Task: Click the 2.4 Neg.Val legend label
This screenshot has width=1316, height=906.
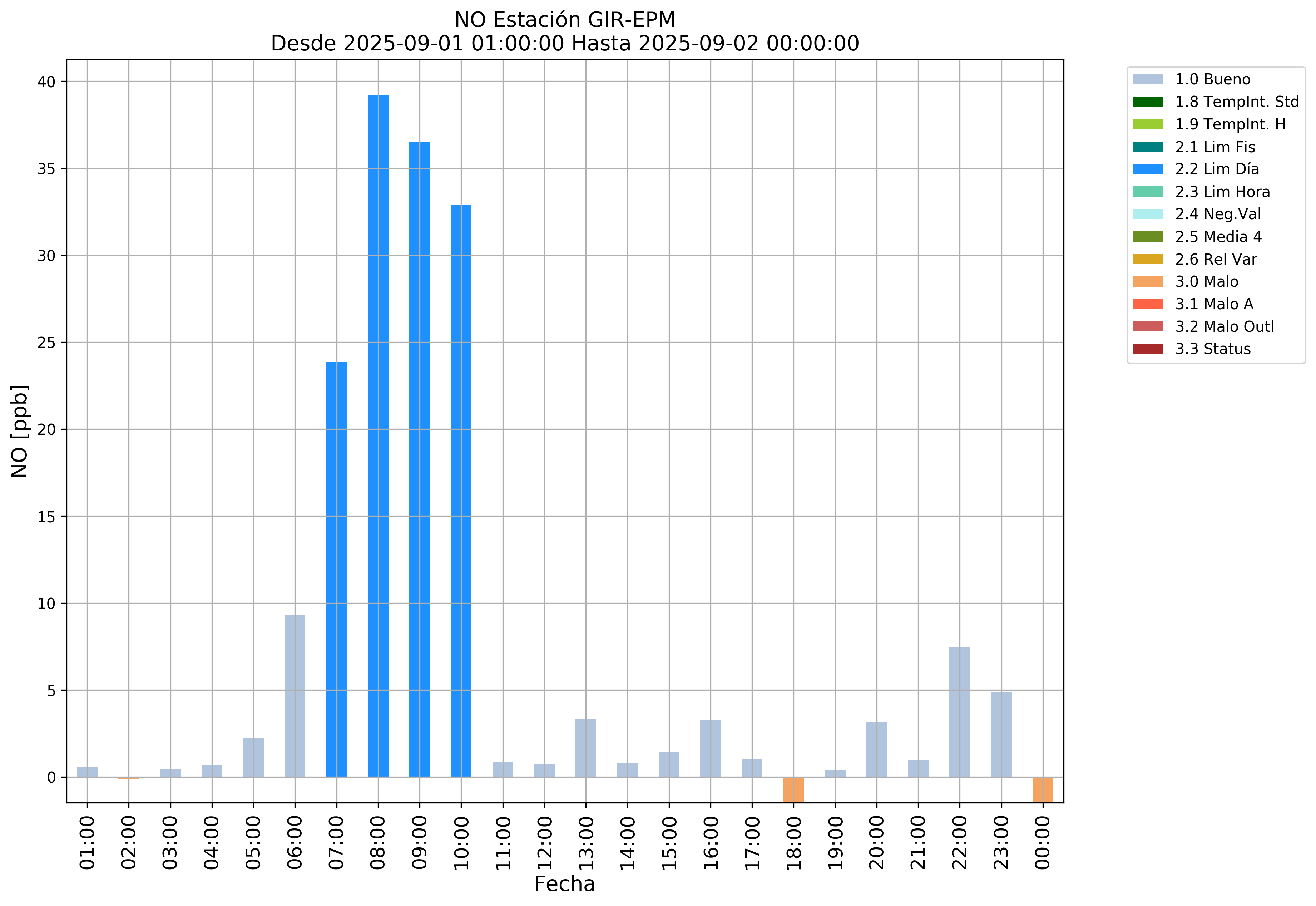Action: pos(1218,214)
